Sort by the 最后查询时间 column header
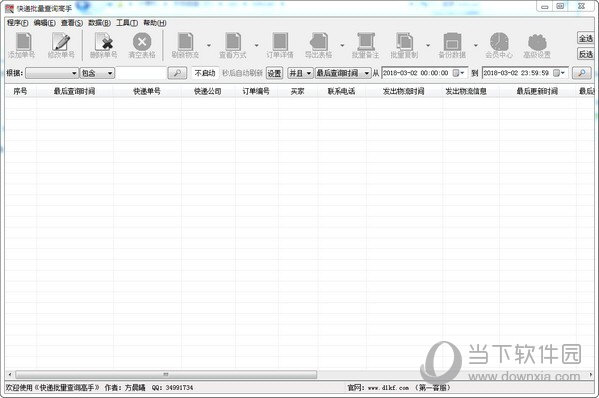The image size is (599, 398). point(74,91)
